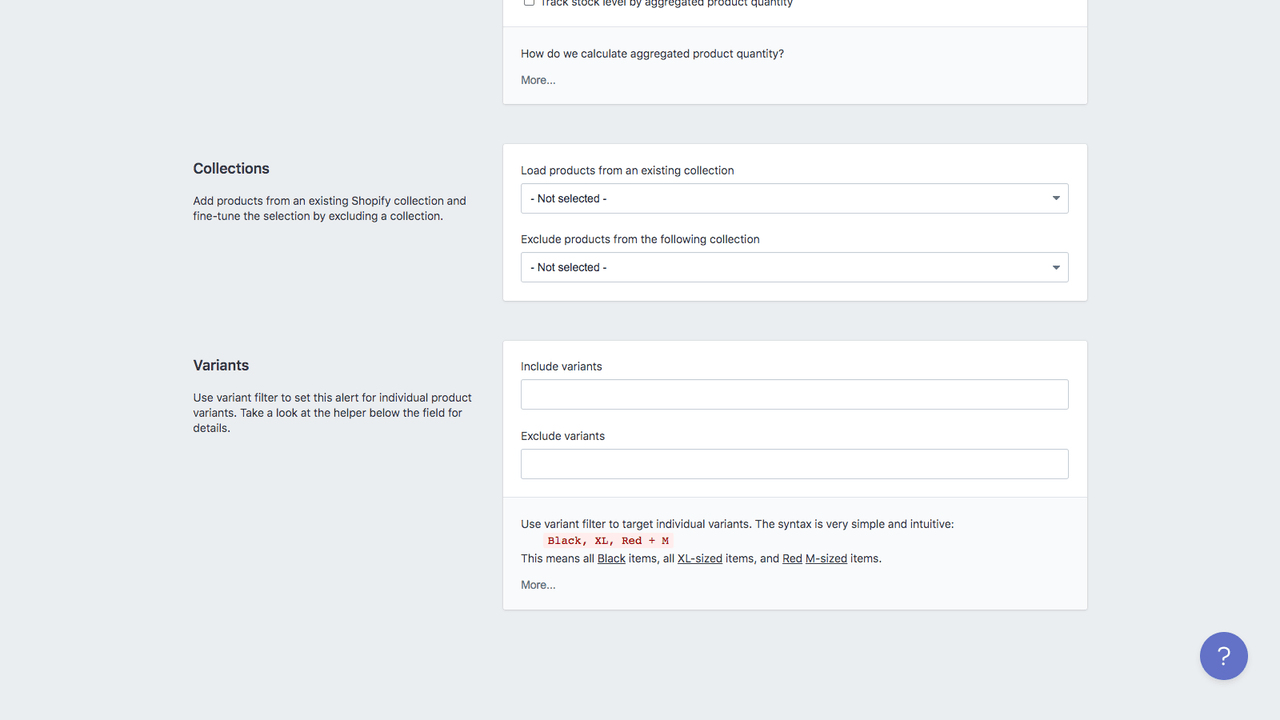This screenshot has height=720, width=1280.
Task: Click the dropdown arrow for excluding collections
Action: click(x=1055, y=267)
